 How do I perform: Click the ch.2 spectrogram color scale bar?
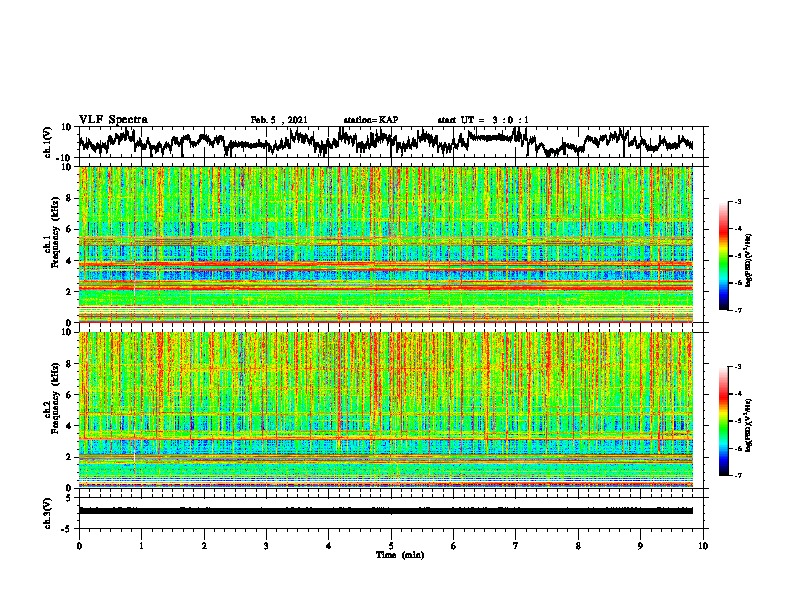point(723,421)
